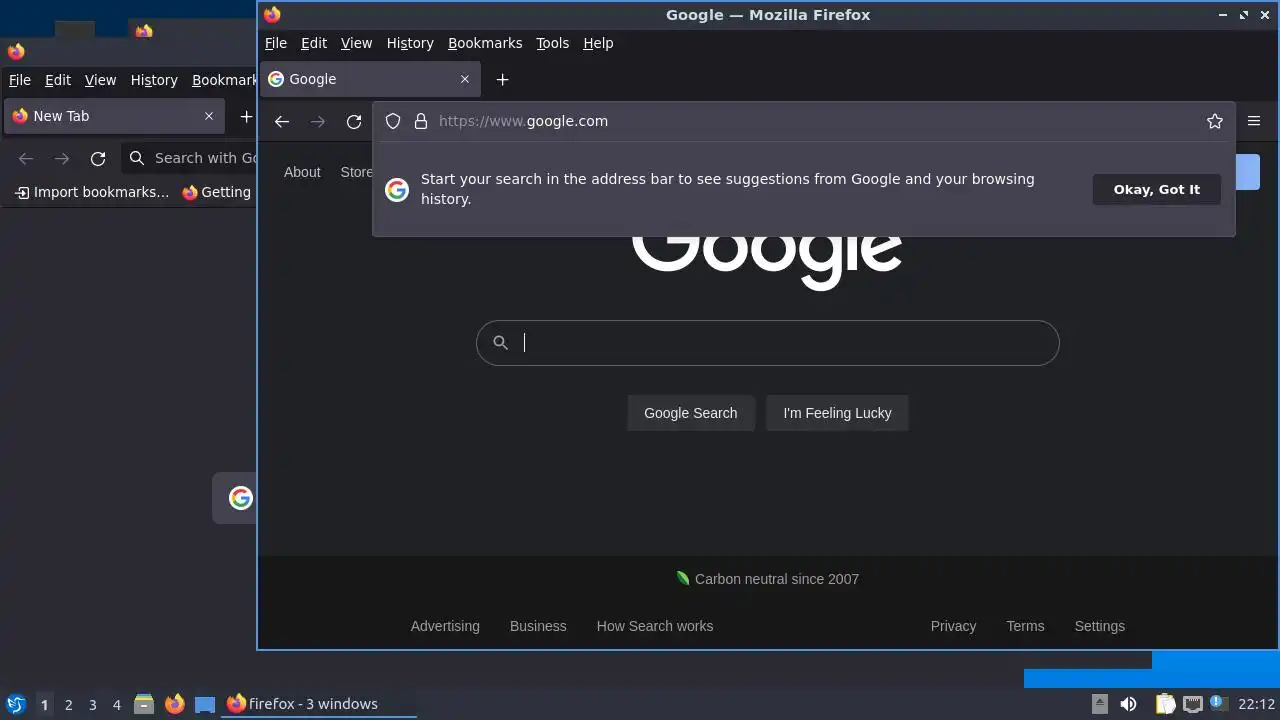This screenshot has width=1280, height=720.
Task: Click the forward arrow in Google window
Action: point(318,121)
